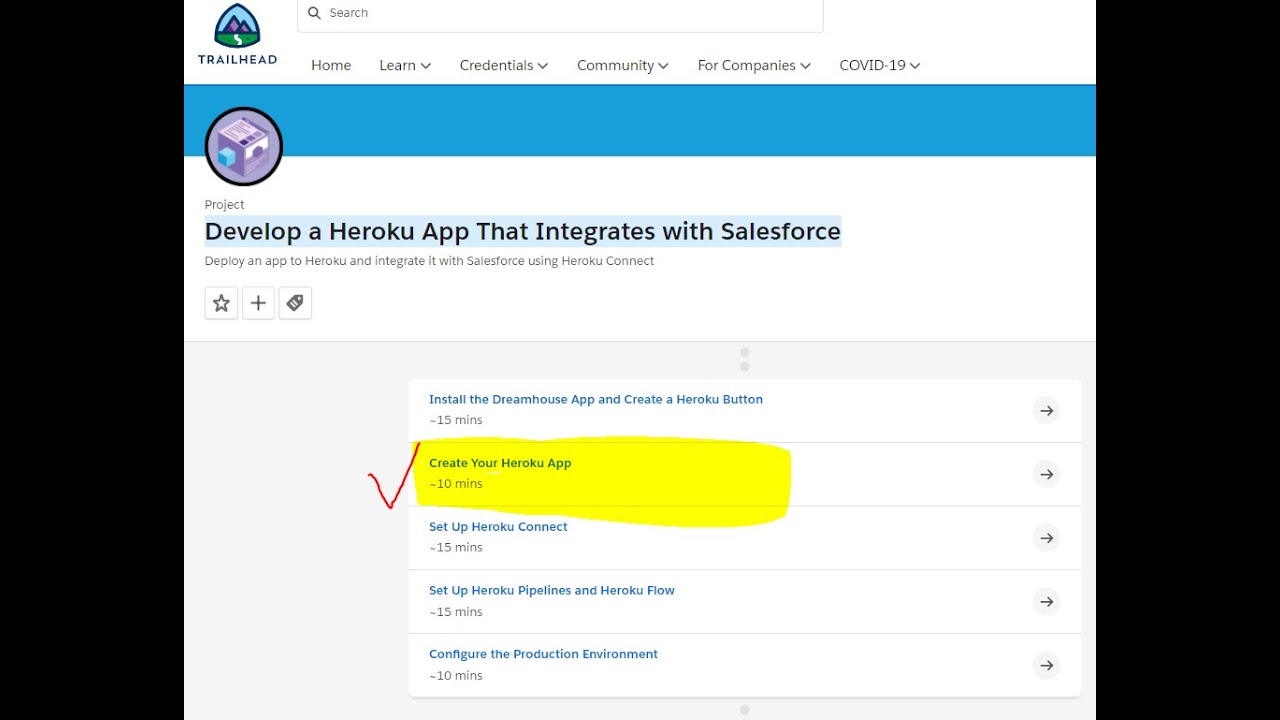Open the Create Your Heroku App step
The width and height of the screenshot is (1280, 720).
(x=500, y=463)
